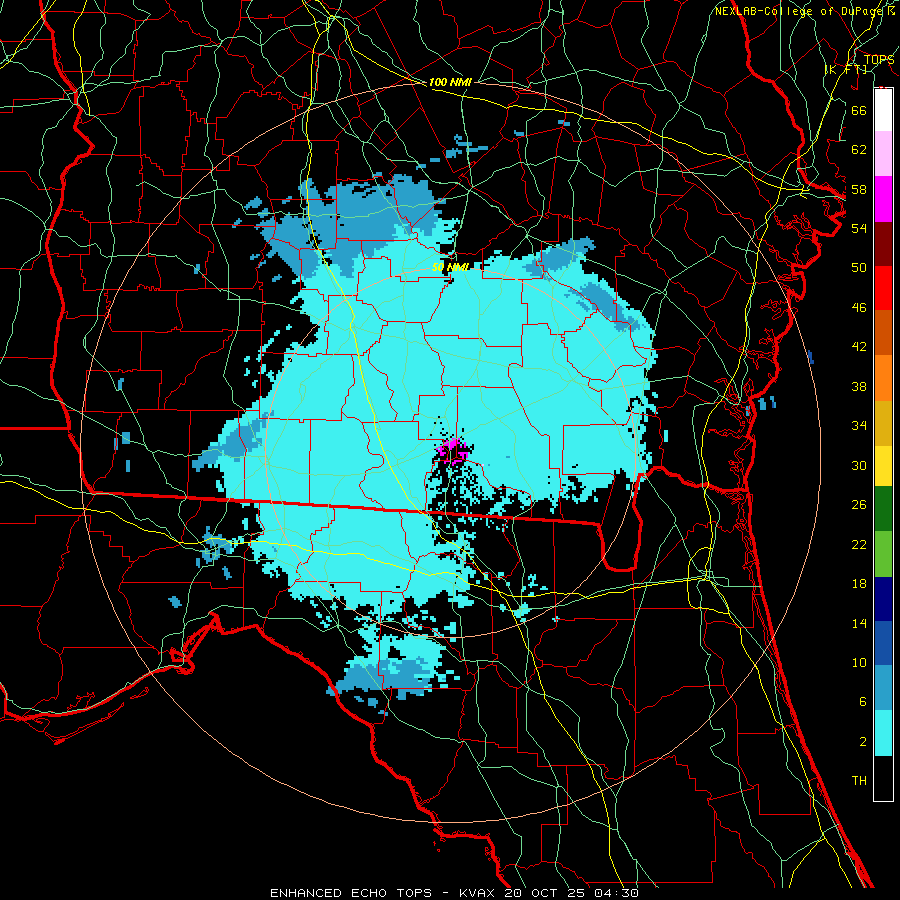This screenshot has height=900, width=900.
Task: Click the dark red legend swatch
Action: click(x=883, y=244)
